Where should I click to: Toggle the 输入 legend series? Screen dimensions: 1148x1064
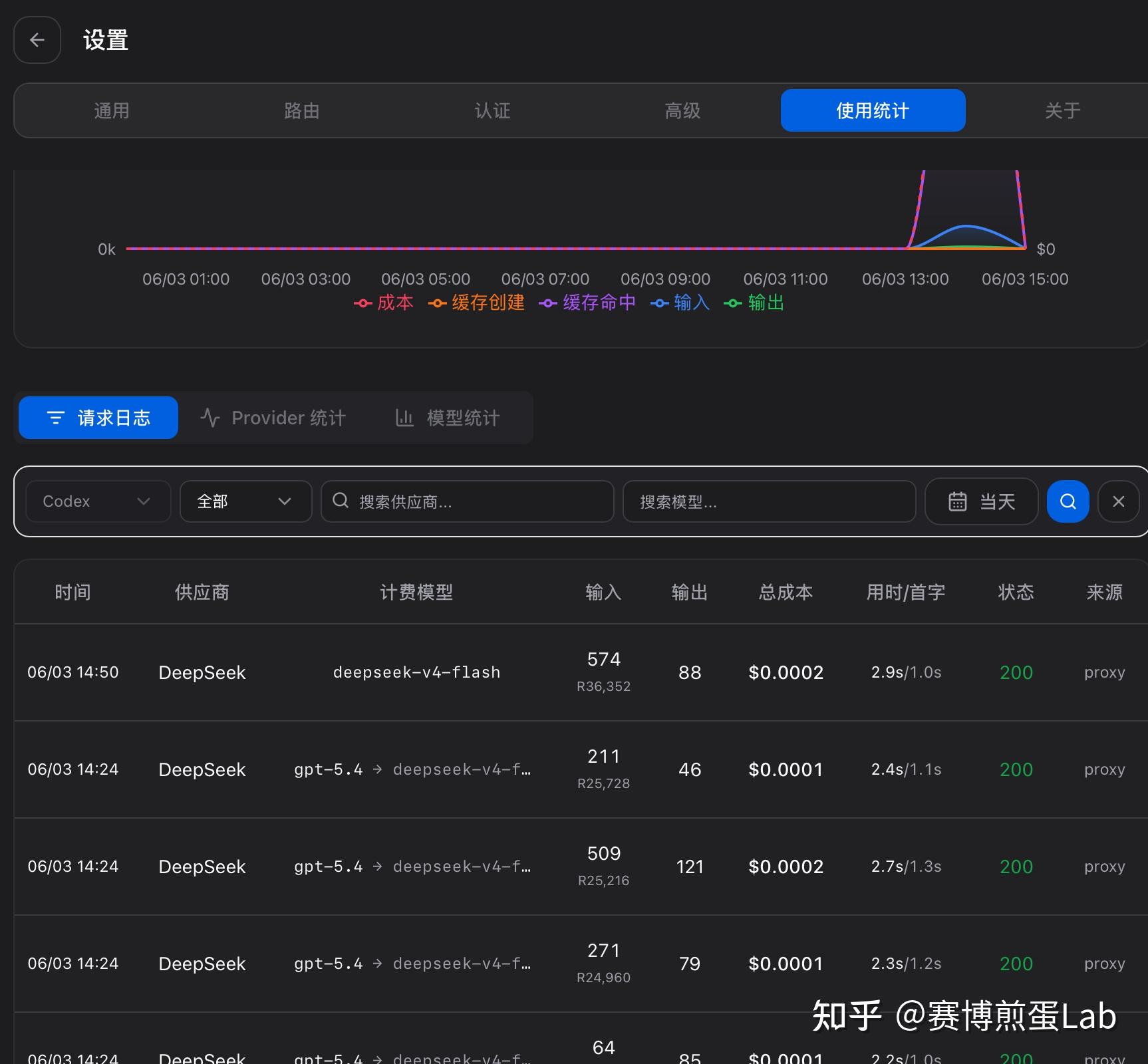[680, 303]
